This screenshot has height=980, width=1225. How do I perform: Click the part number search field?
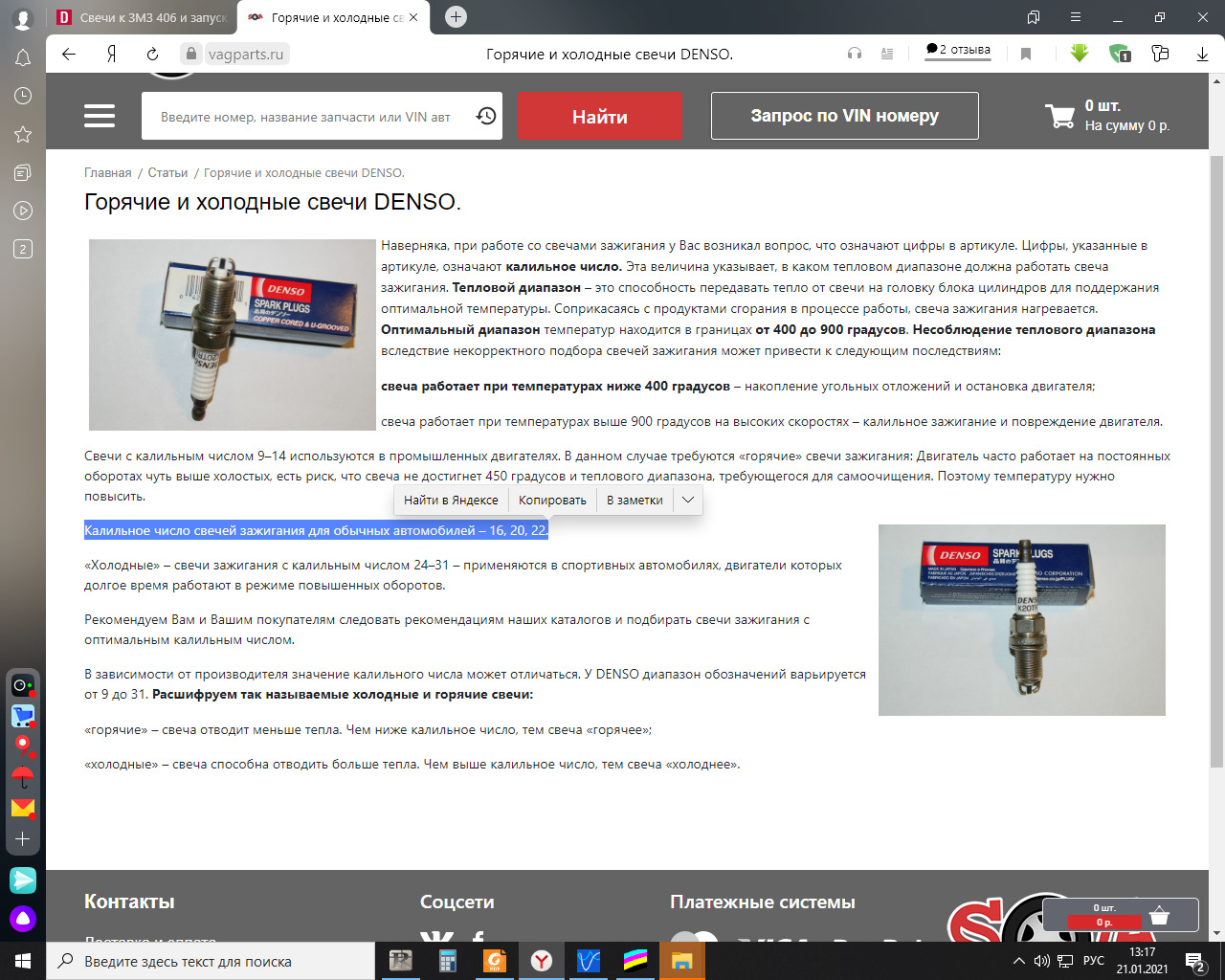306,117
